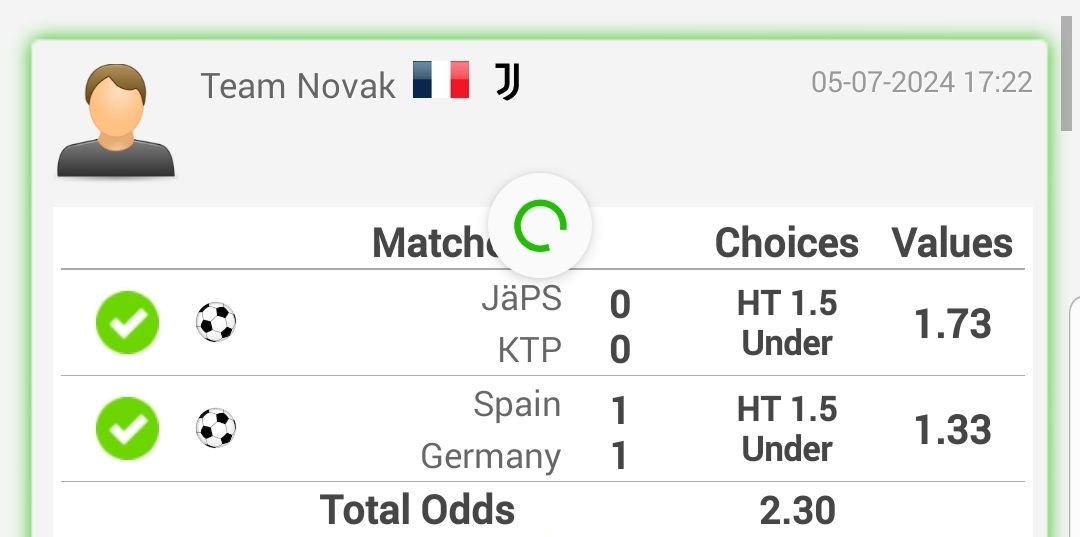This screenshot has width=1080, height=537.
Task: Select the KTP team name
Action: click(x=530, y=350)
